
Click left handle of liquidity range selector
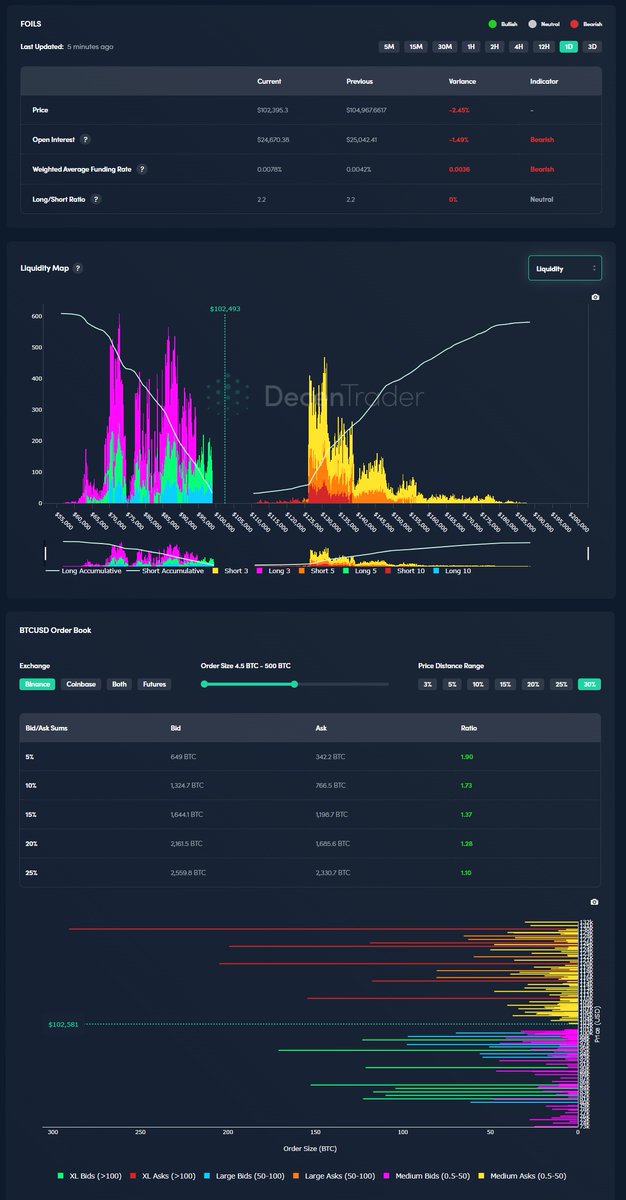45,552
